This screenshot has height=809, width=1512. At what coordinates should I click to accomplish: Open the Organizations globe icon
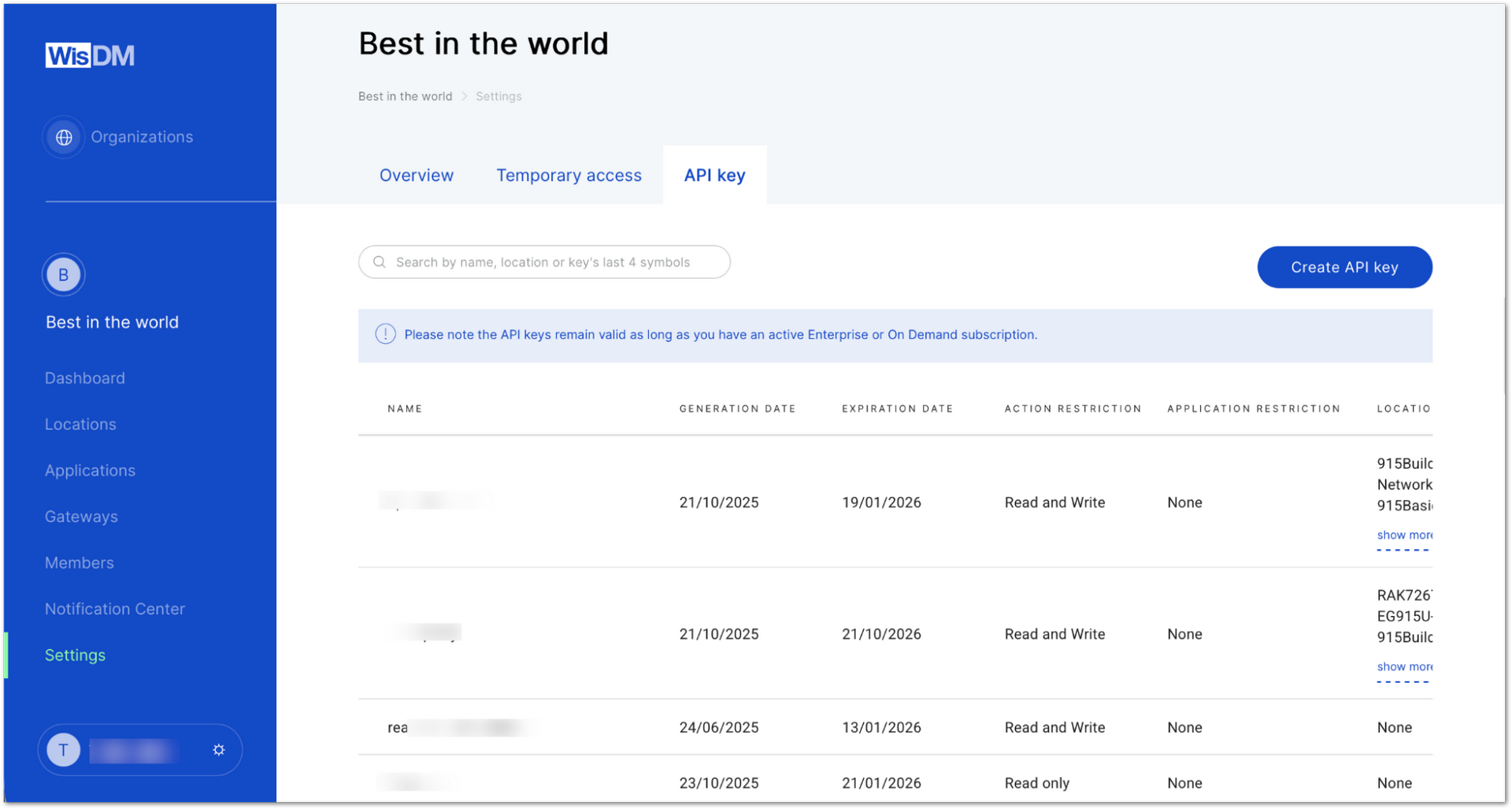click(63, 136)
